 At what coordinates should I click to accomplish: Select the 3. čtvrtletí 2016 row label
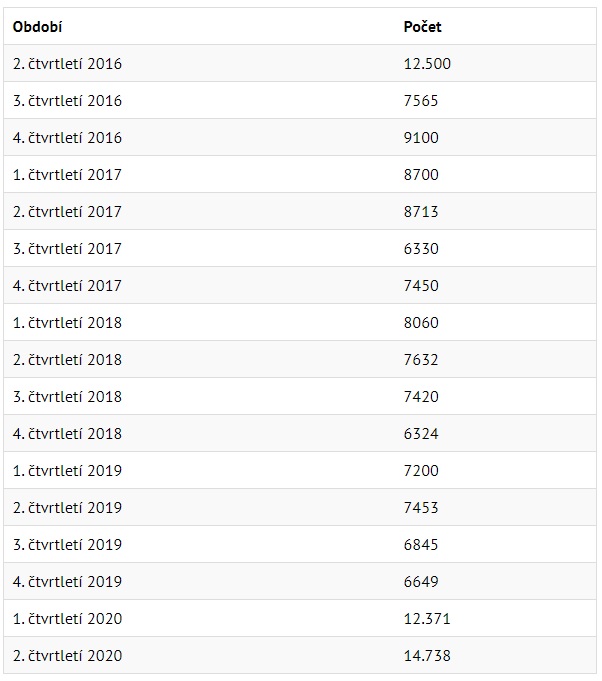click(x=67, y=101)
